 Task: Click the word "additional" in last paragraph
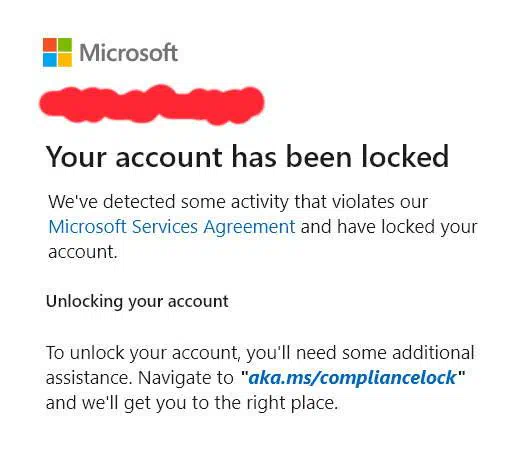[x=433, y=353]
